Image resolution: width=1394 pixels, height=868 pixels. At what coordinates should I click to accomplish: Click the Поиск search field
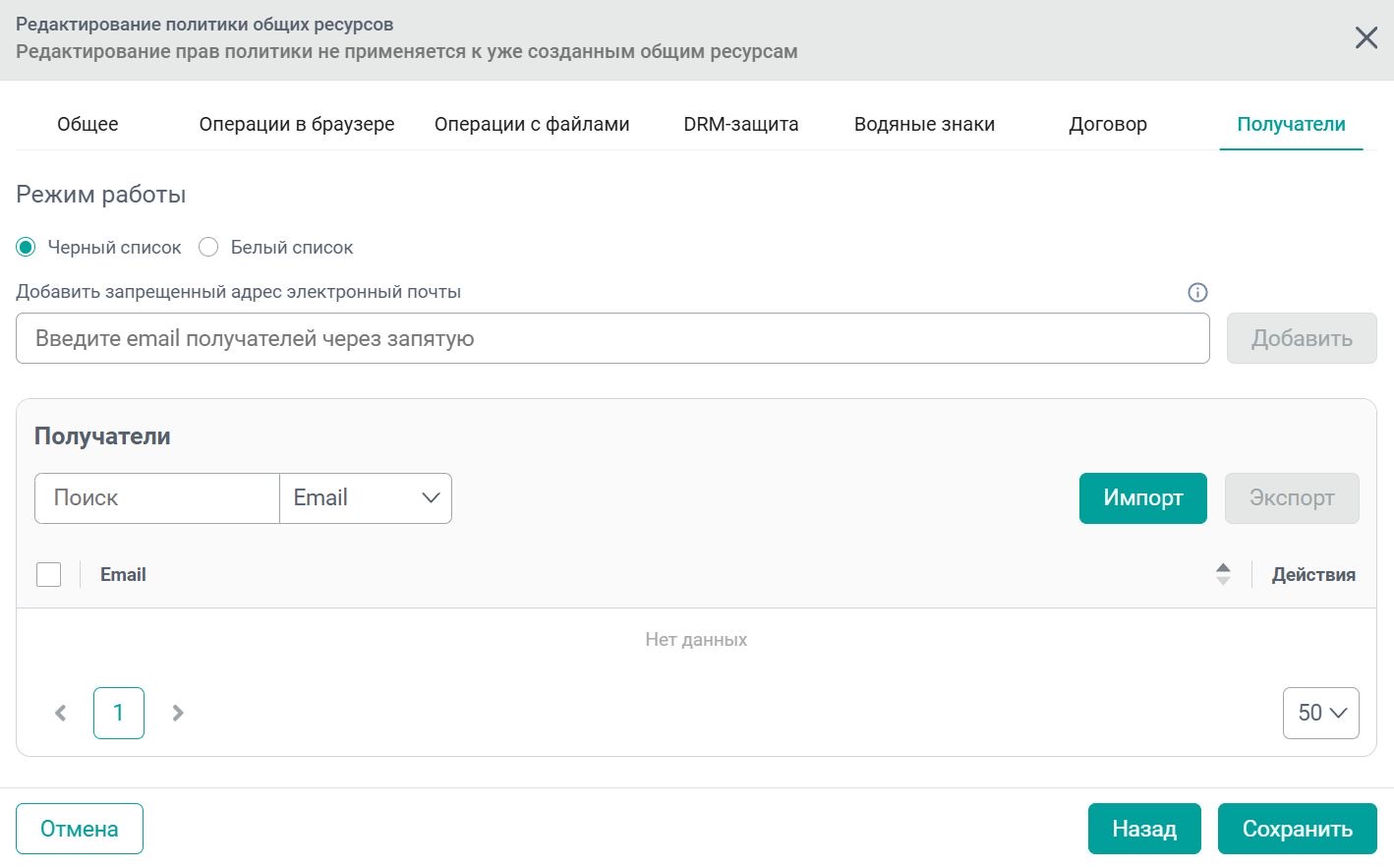(157, 498)
